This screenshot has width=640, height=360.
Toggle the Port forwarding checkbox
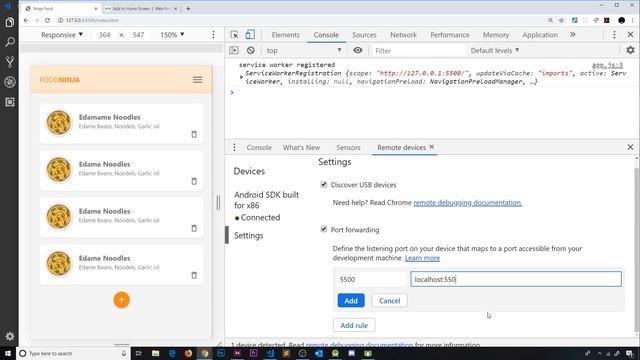point(324,229)
